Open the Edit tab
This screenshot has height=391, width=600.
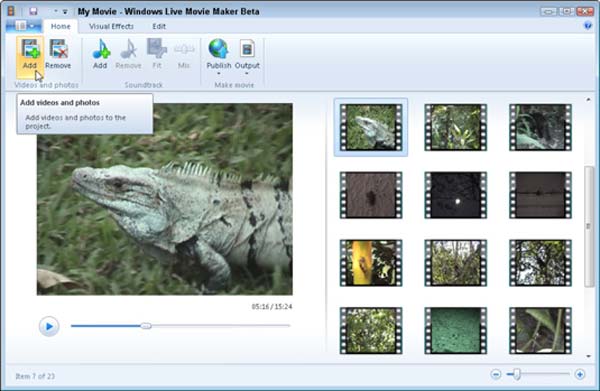(x=159, y=26)
